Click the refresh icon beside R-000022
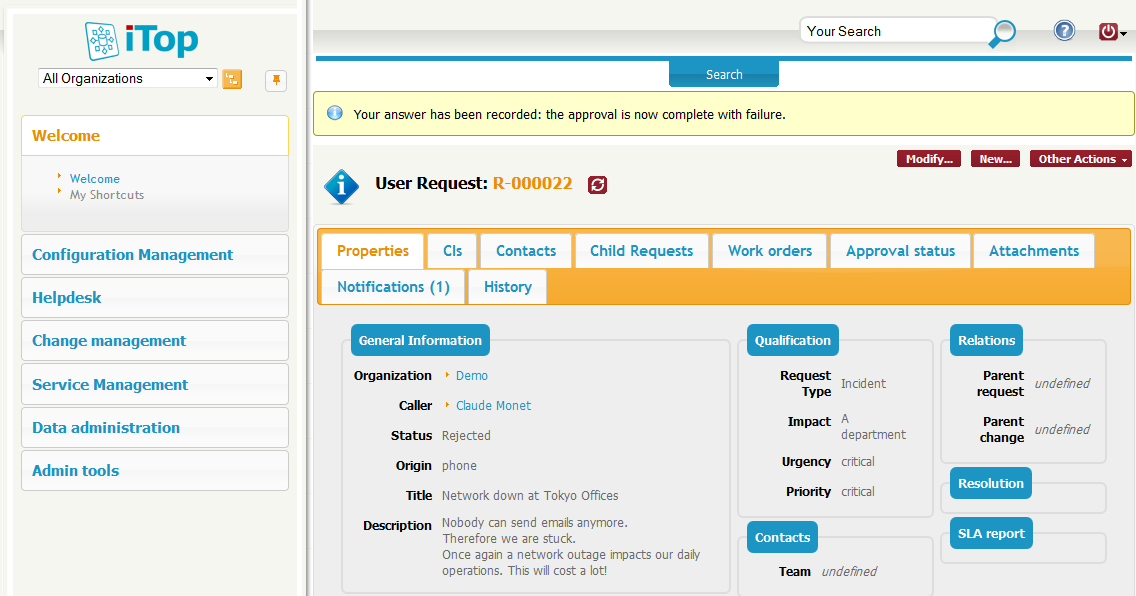 point(597,184)
